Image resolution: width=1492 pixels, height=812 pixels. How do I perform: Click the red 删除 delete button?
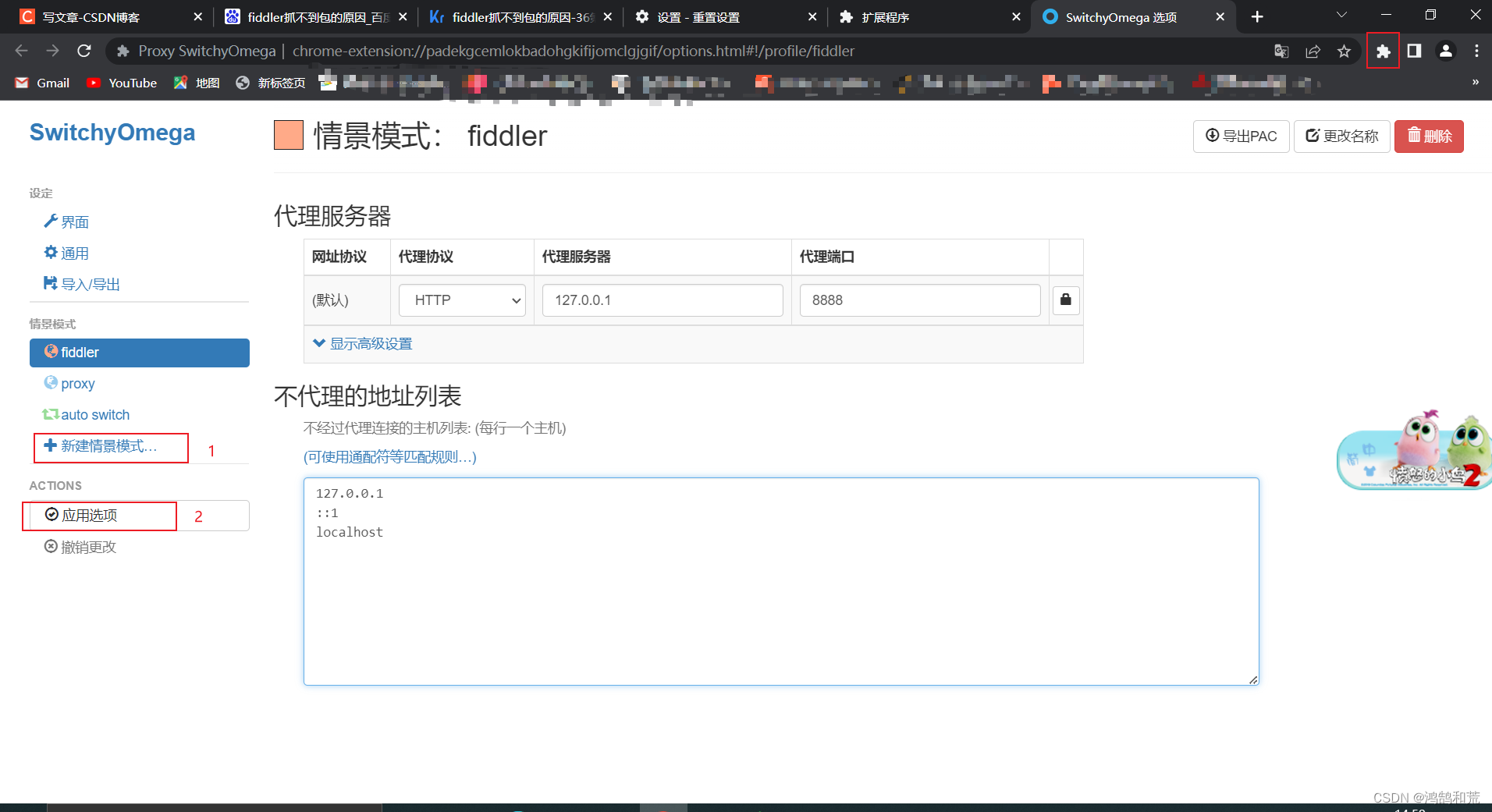click(1429, 137)
